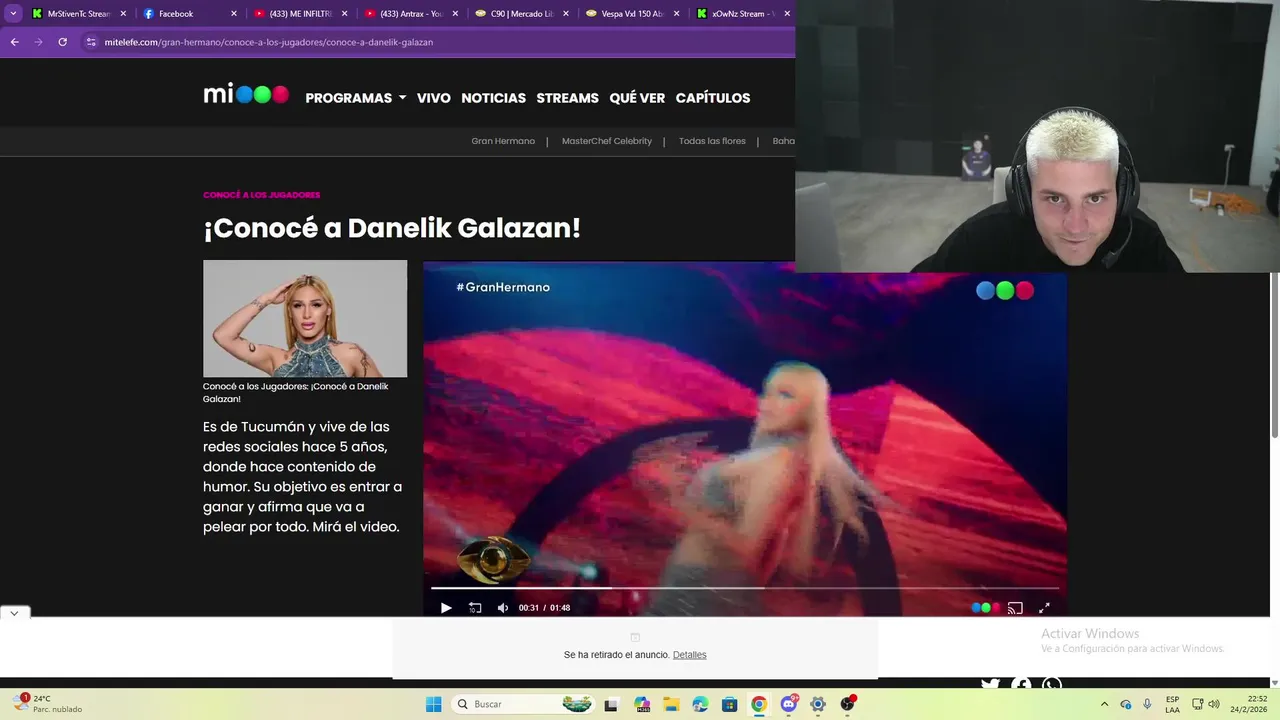
Task: Switch to the MrStivenTc Stream tab
Action: point(79,14)
